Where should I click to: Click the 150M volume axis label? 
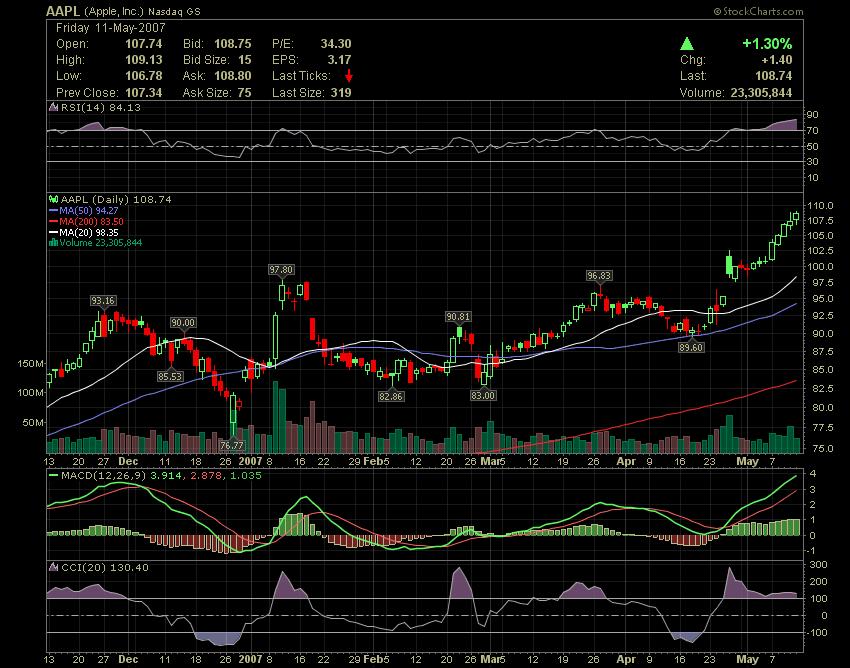pyautogui.click(x=30, y=363)
